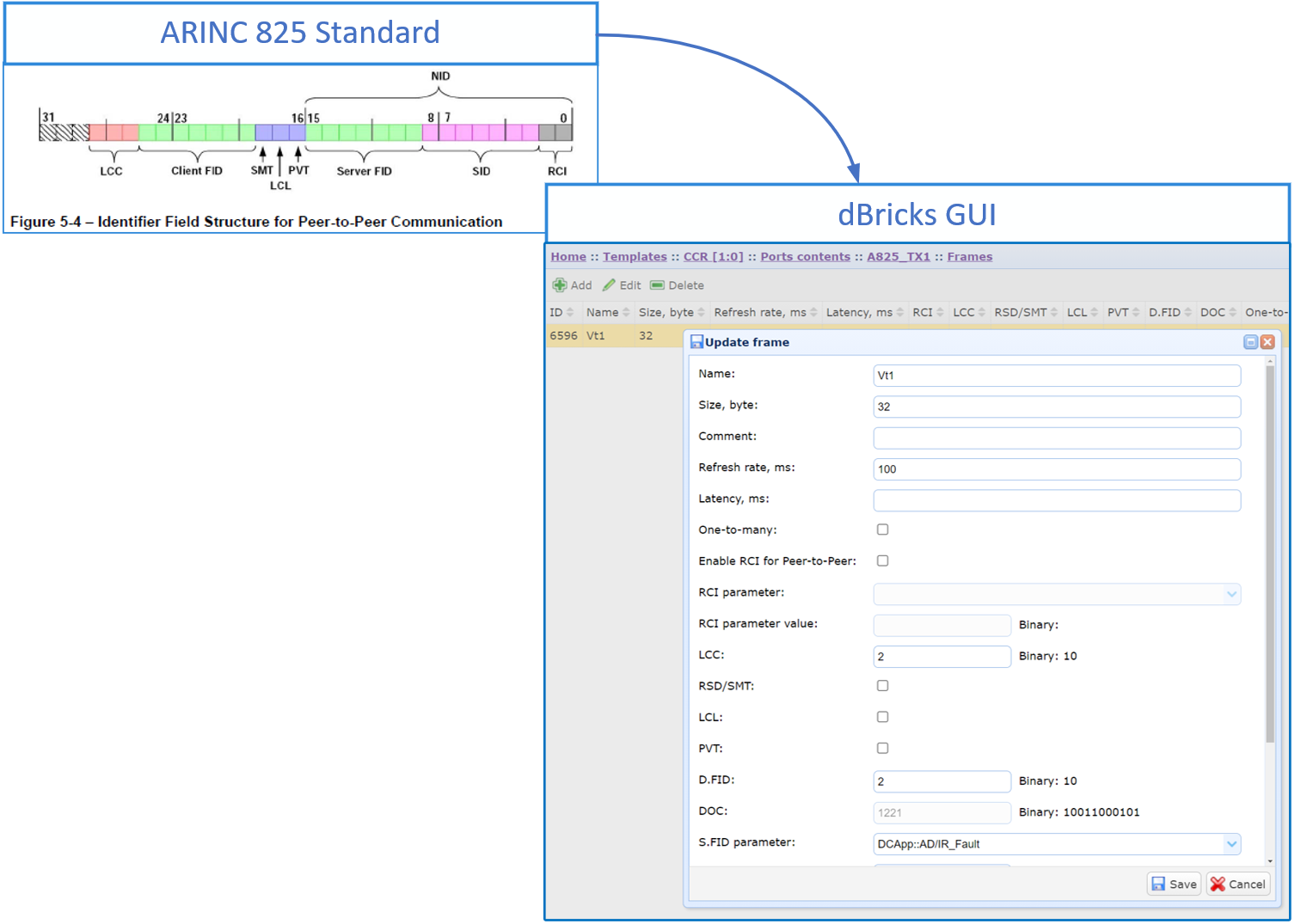Image resolution: width=1295 pixels, height=924 pixels.
Task: Sort the table by ID column
Action: click(563, 312)
